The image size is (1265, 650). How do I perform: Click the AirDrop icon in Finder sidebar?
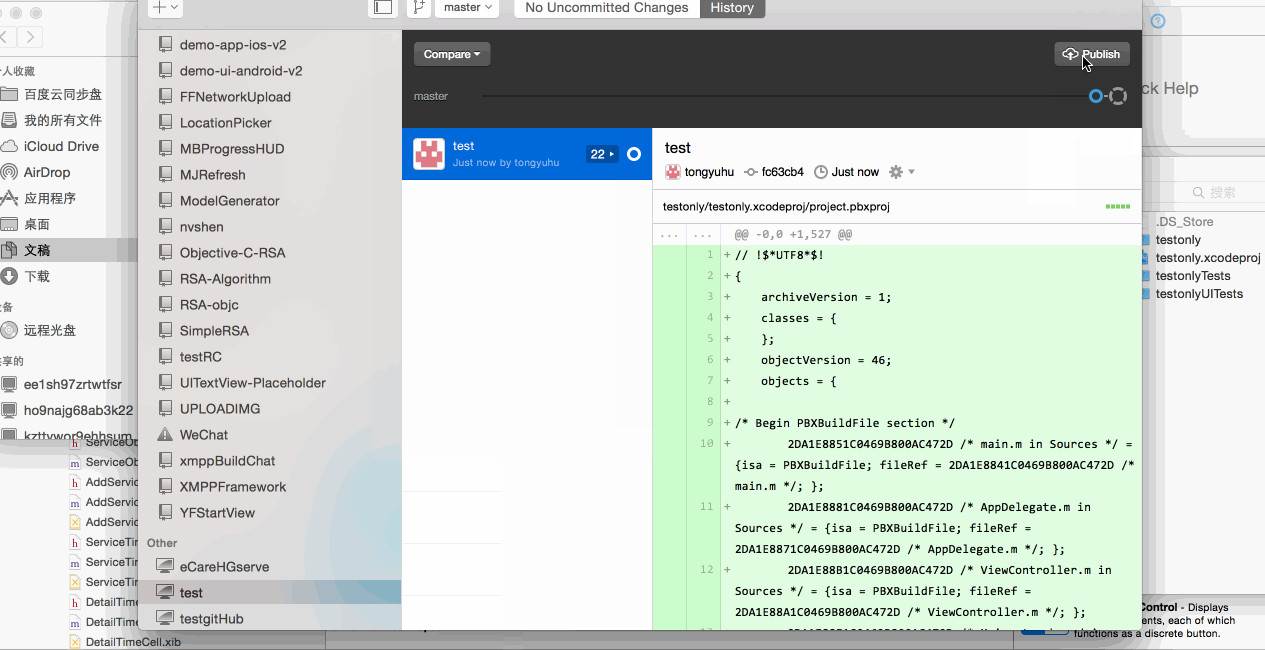pyautogui.click(x=9, y=172)
